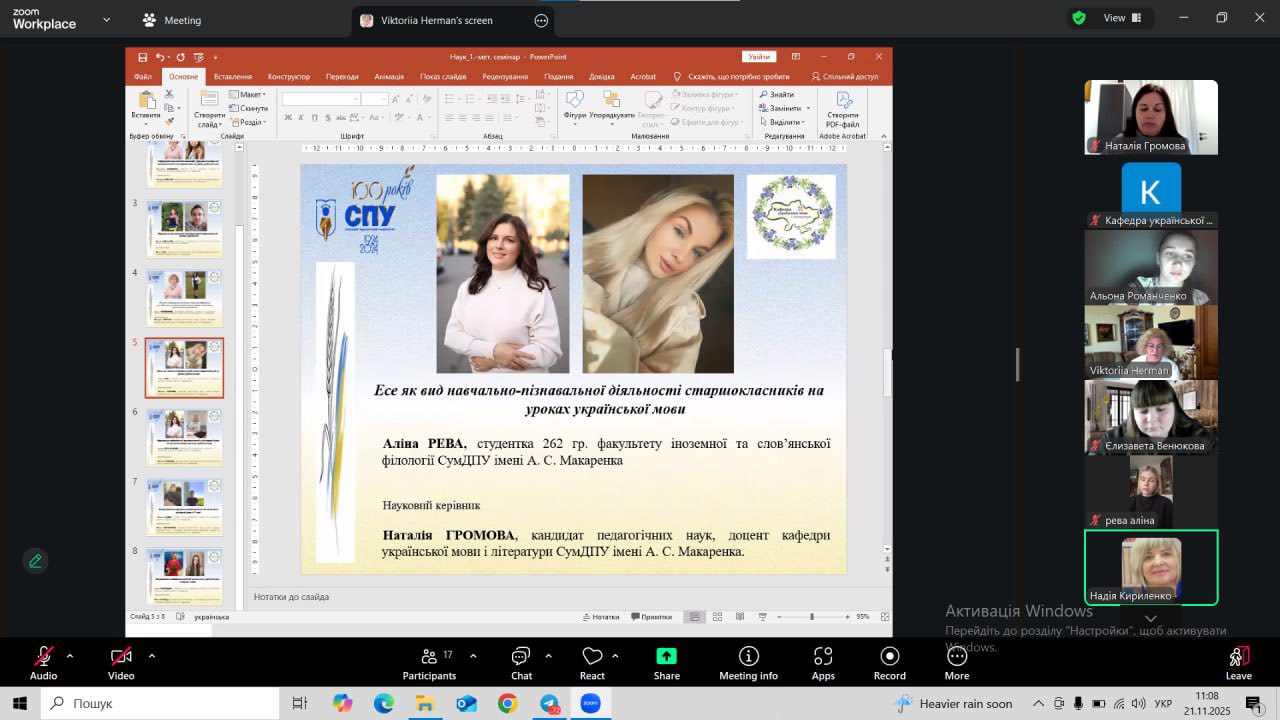
Task: Toggle the View layout button
Action: (1109, 18)
